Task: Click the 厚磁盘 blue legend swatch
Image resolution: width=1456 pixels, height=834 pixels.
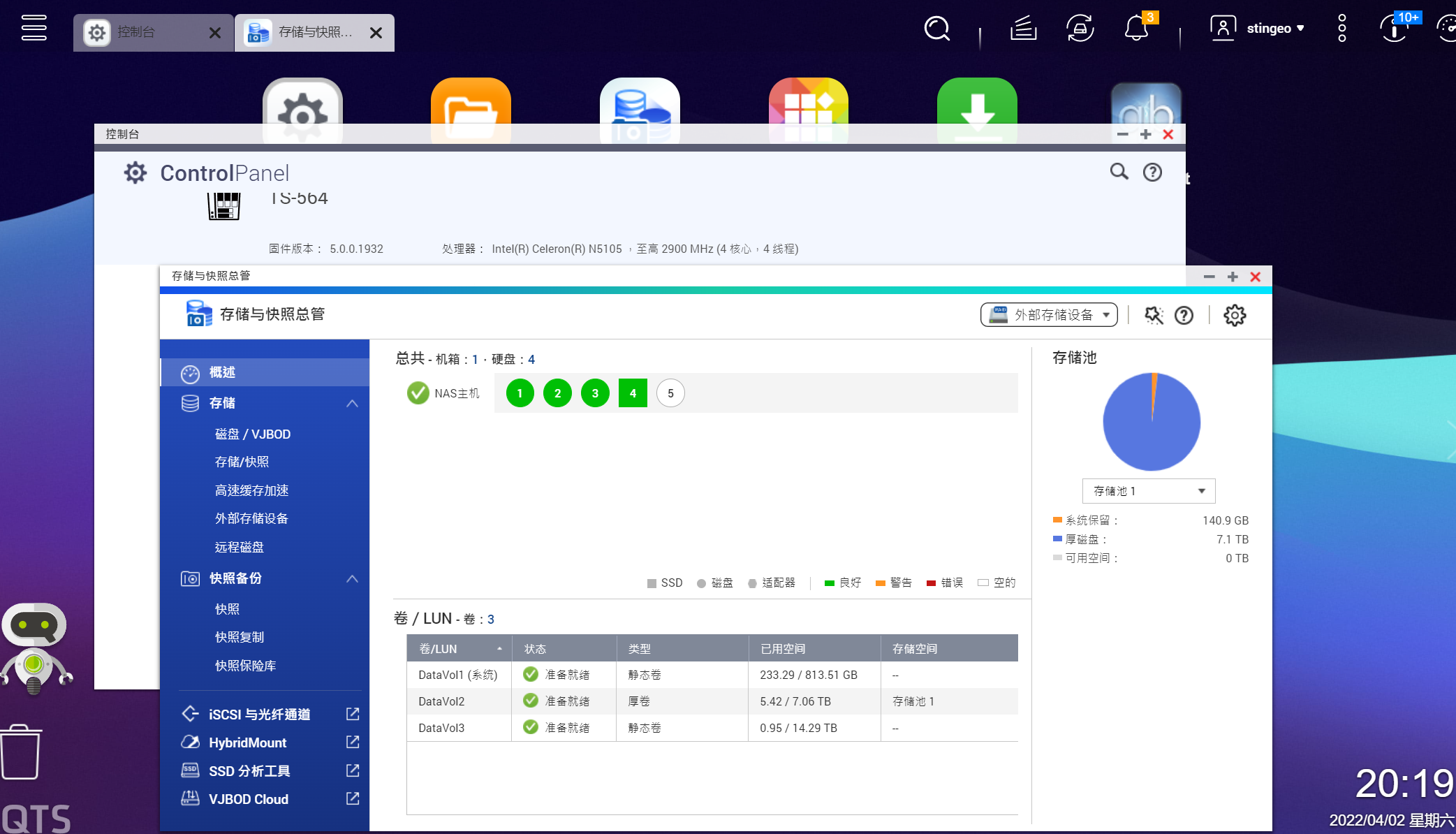Action: tap(1057, 539)
